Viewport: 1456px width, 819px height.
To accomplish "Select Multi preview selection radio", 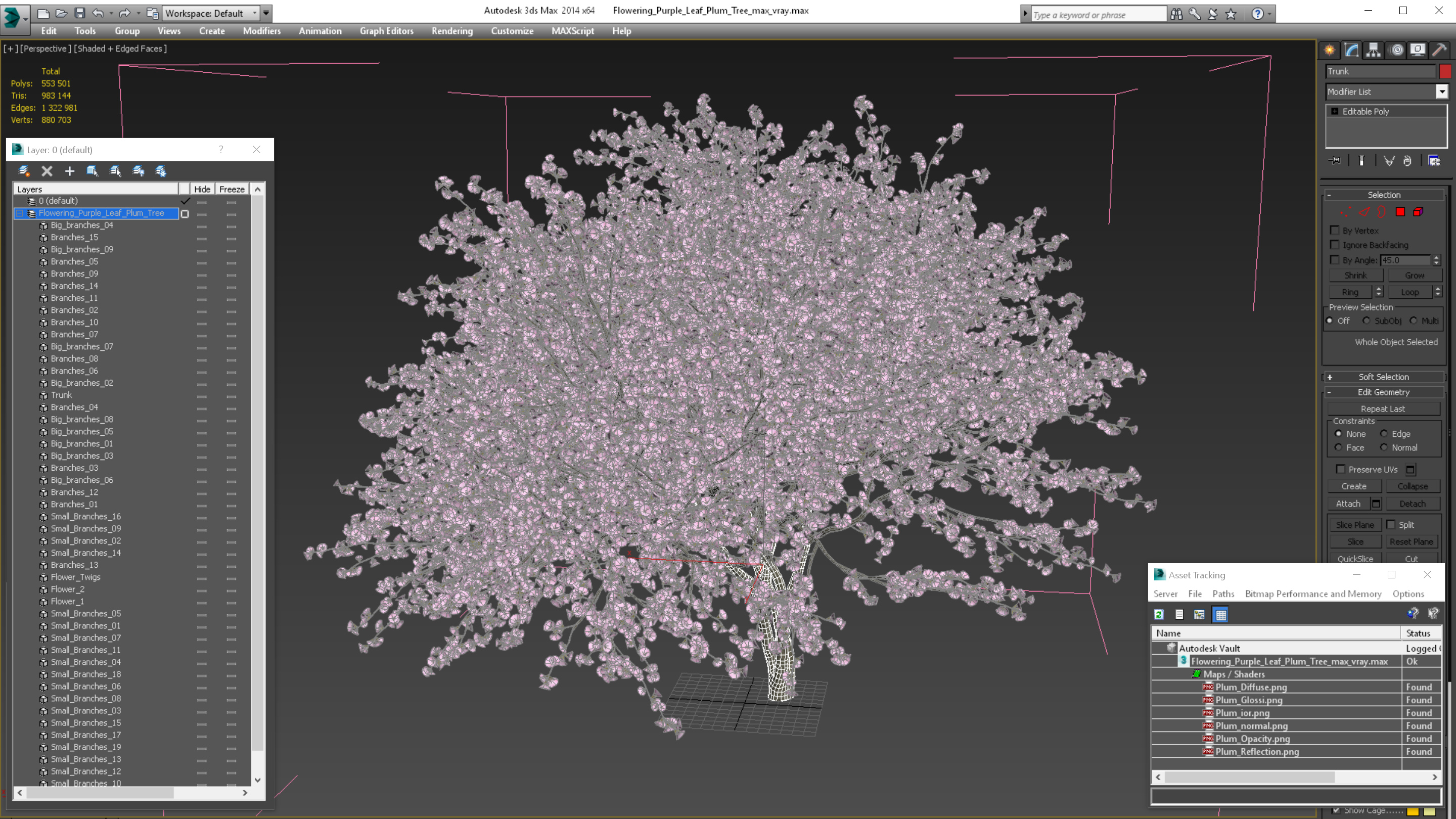I will pyautogui.click(x=1413, y=321).
